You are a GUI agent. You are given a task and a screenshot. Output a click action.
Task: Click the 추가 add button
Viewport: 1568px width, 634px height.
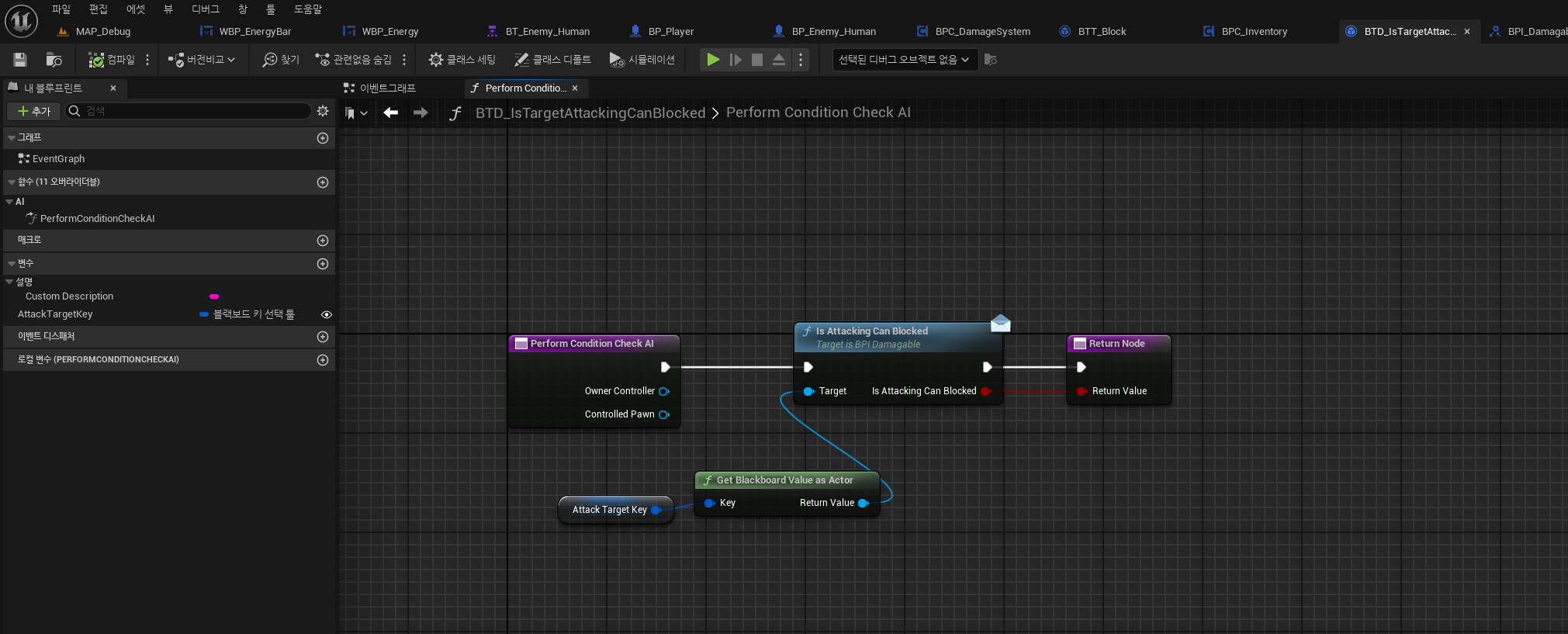(34, 112)
